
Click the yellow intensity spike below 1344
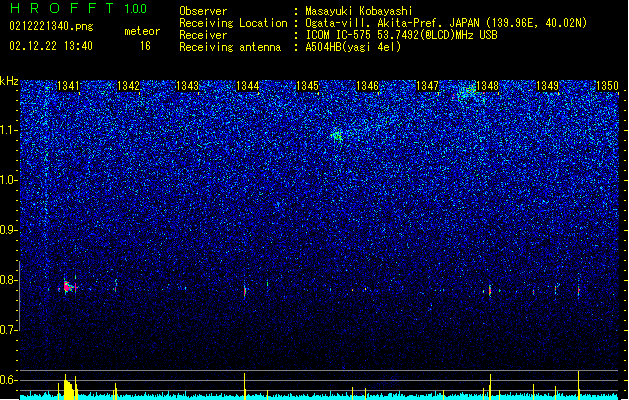(245, 386)
